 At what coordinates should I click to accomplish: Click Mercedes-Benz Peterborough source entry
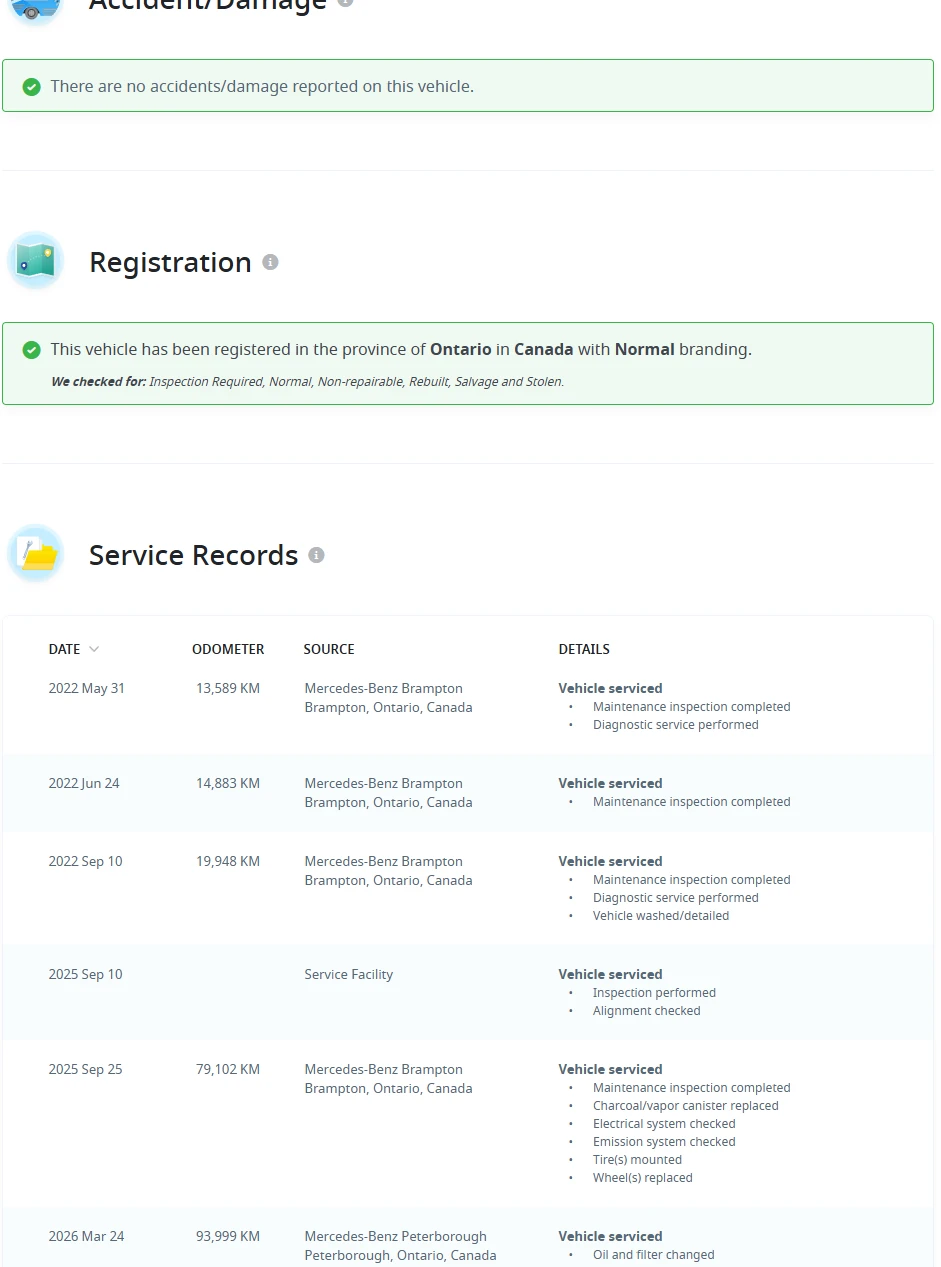click(400, 1246)
